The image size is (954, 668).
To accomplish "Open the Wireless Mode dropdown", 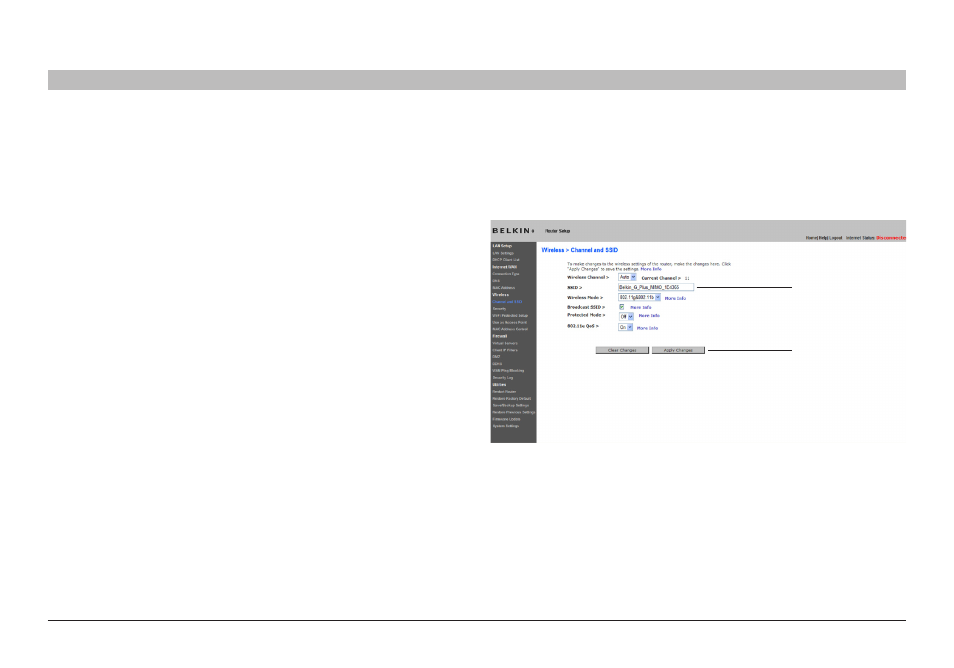I will pyautogui.click(x=639, y=297).
